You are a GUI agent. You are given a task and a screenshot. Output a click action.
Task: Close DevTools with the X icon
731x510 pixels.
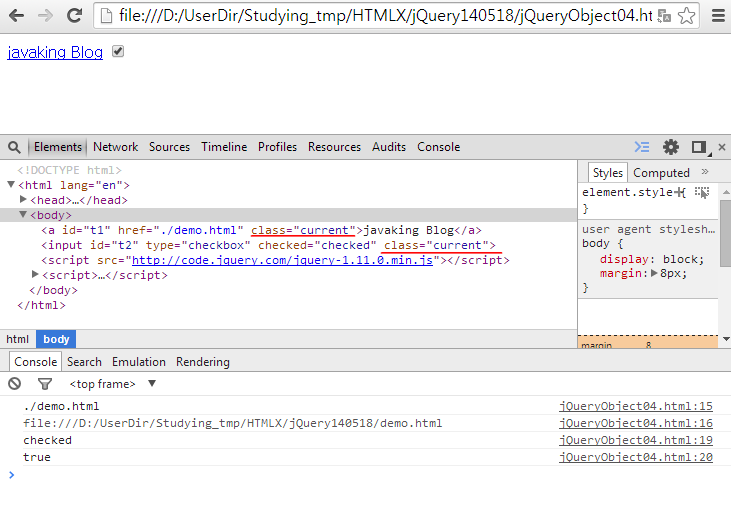pyautogui.click(x=722, y=147)
